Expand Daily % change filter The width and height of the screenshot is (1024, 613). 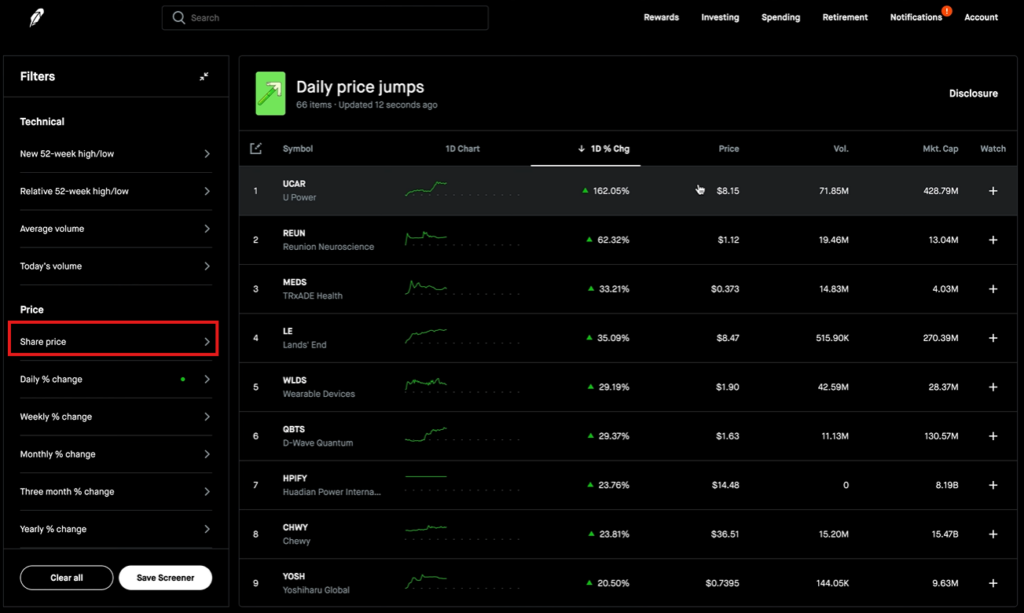point(116,379)
